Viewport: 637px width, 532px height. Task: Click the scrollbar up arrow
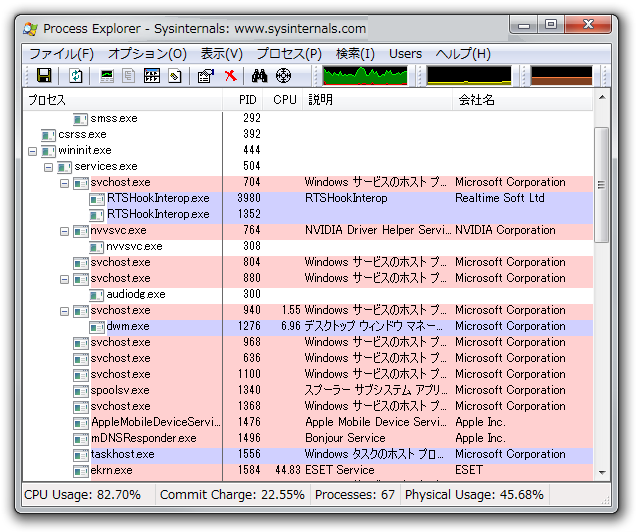pos(602,97)
